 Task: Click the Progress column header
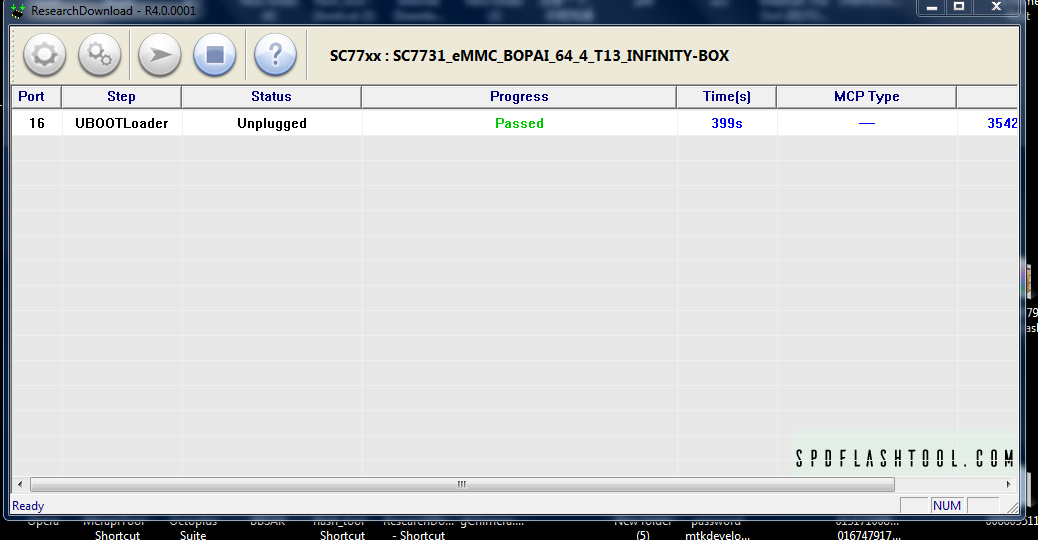tap(519, 97)
